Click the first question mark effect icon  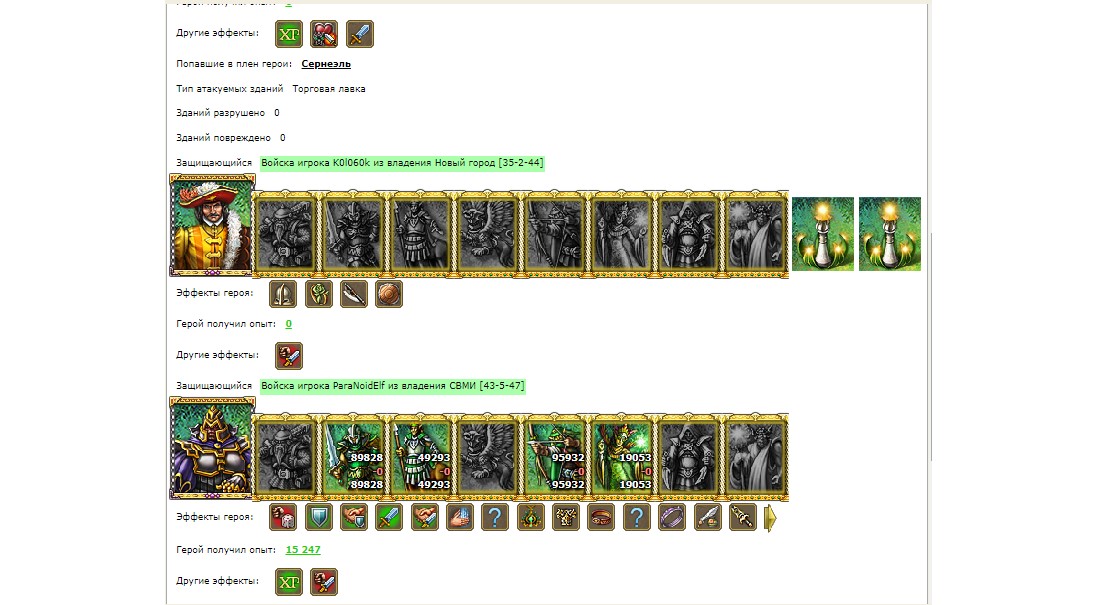[495, 518]
